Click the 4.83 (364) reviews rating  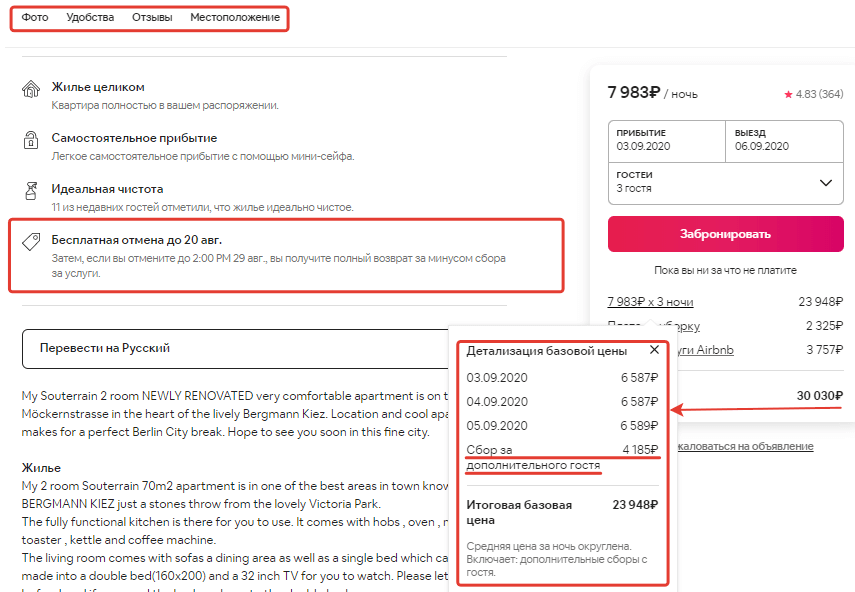tap(819, 94)
